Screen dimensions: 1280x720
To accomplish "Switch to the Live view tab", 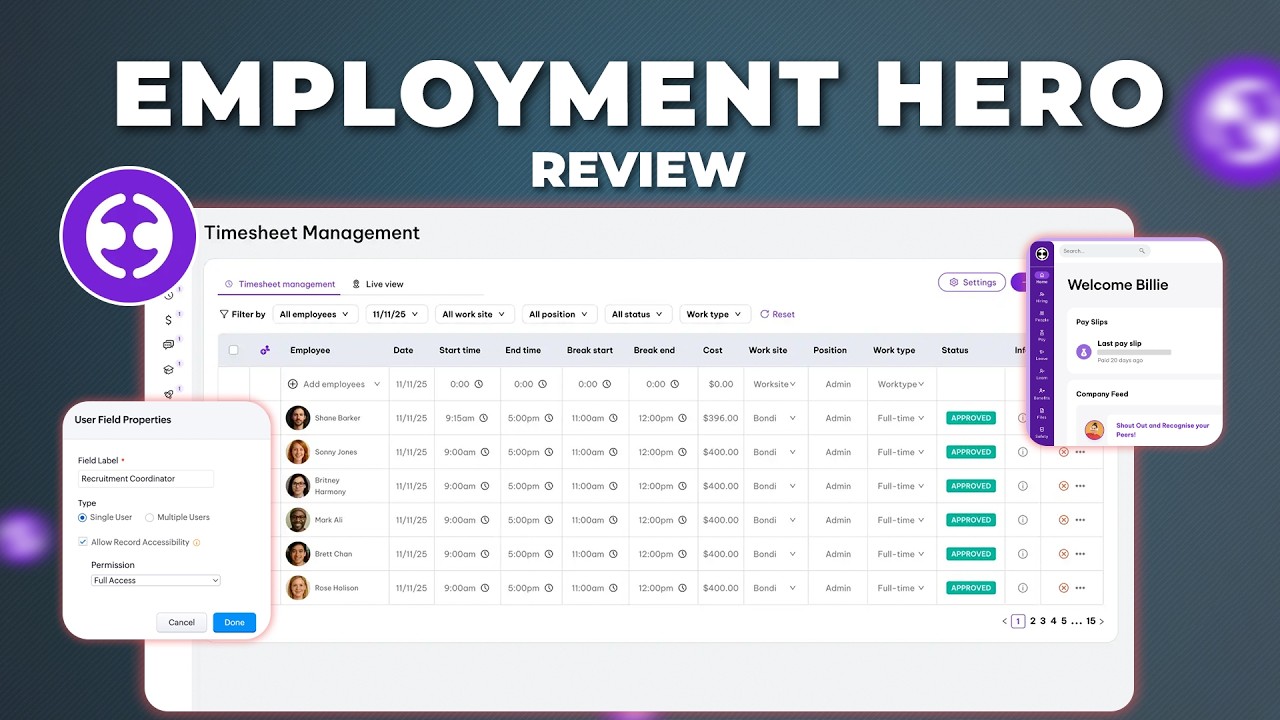I will click(378, 284).
